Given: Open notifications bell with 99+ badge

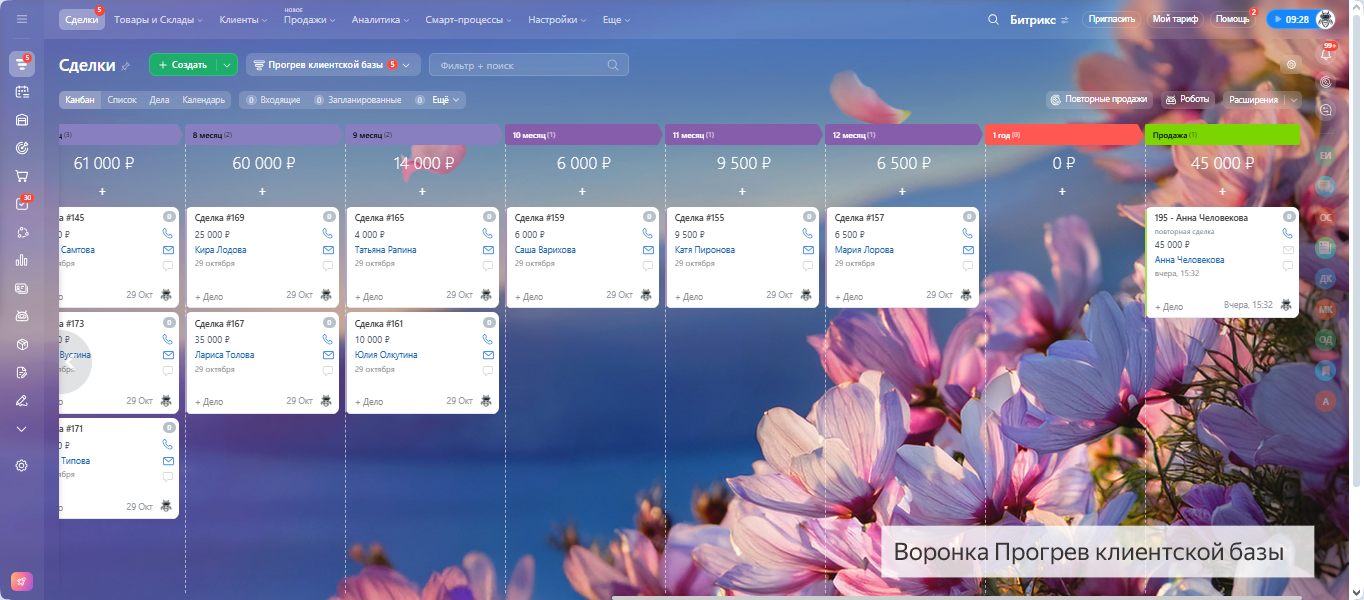Looking at the screenshot, I should pos(1327,54).
